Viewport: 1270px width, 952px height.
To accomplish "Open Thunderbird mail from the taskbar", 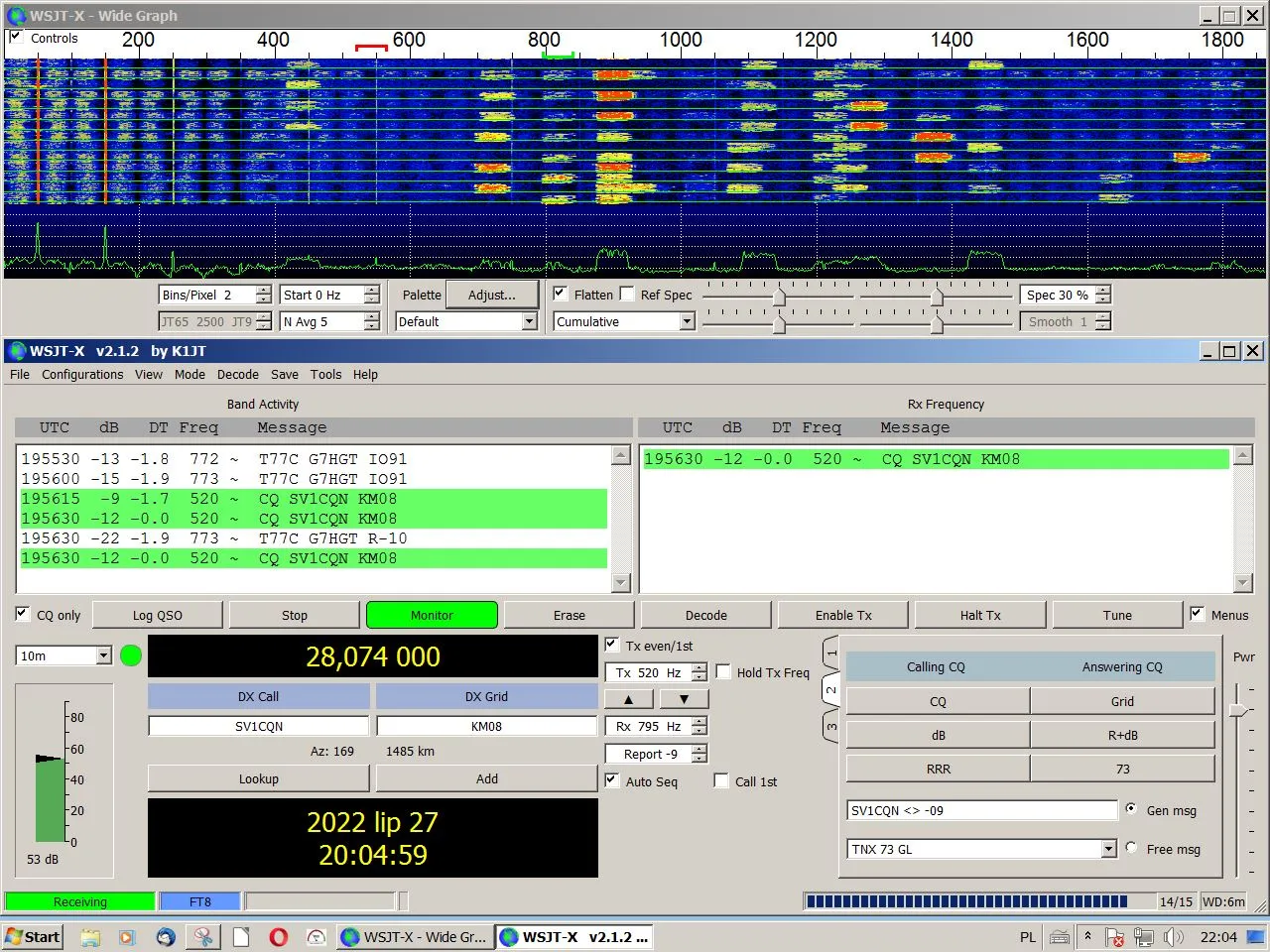I will tap(166, 937).
